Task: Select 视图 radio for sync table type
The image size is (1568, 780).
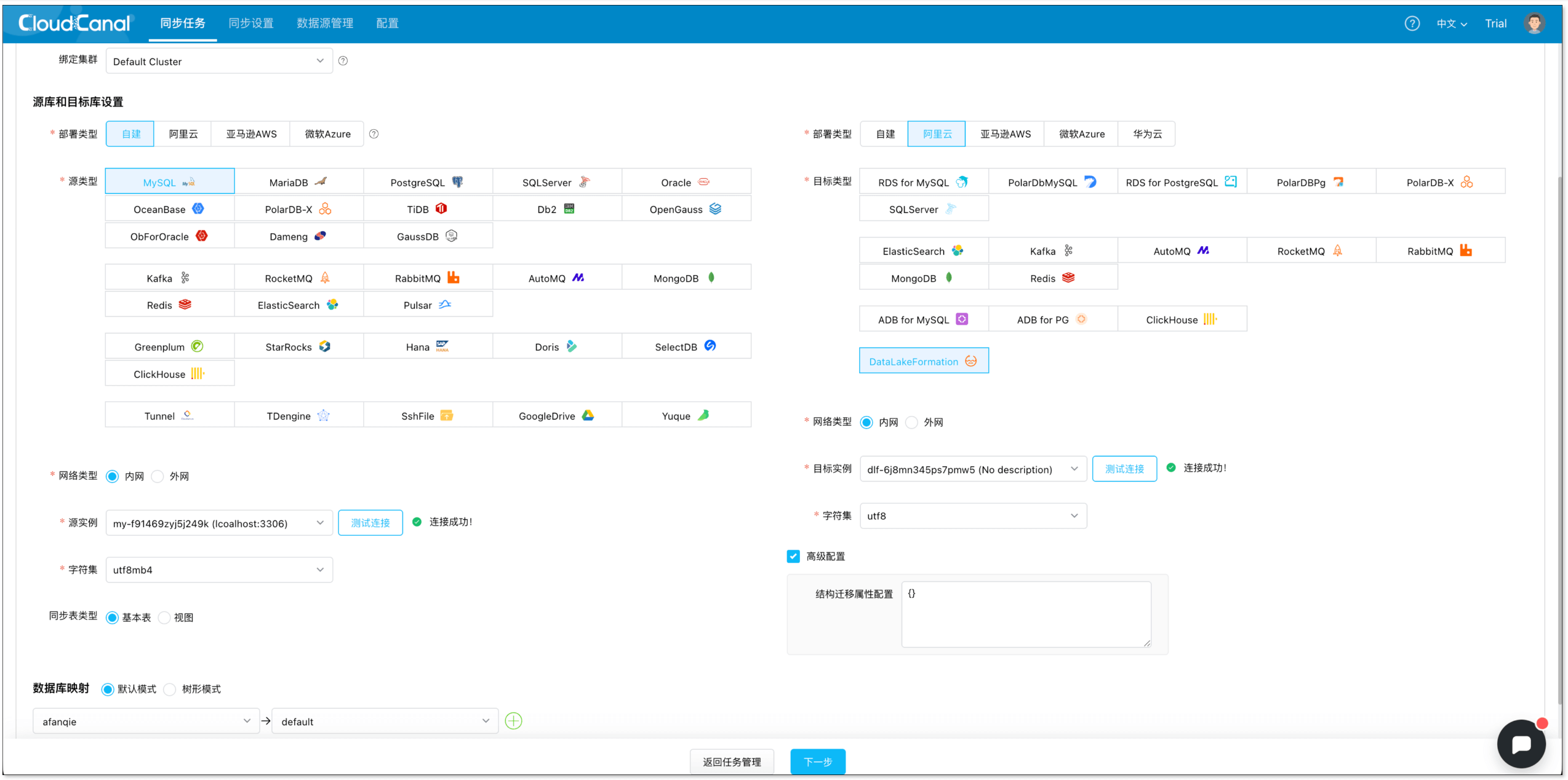Action: pos(164,618)
